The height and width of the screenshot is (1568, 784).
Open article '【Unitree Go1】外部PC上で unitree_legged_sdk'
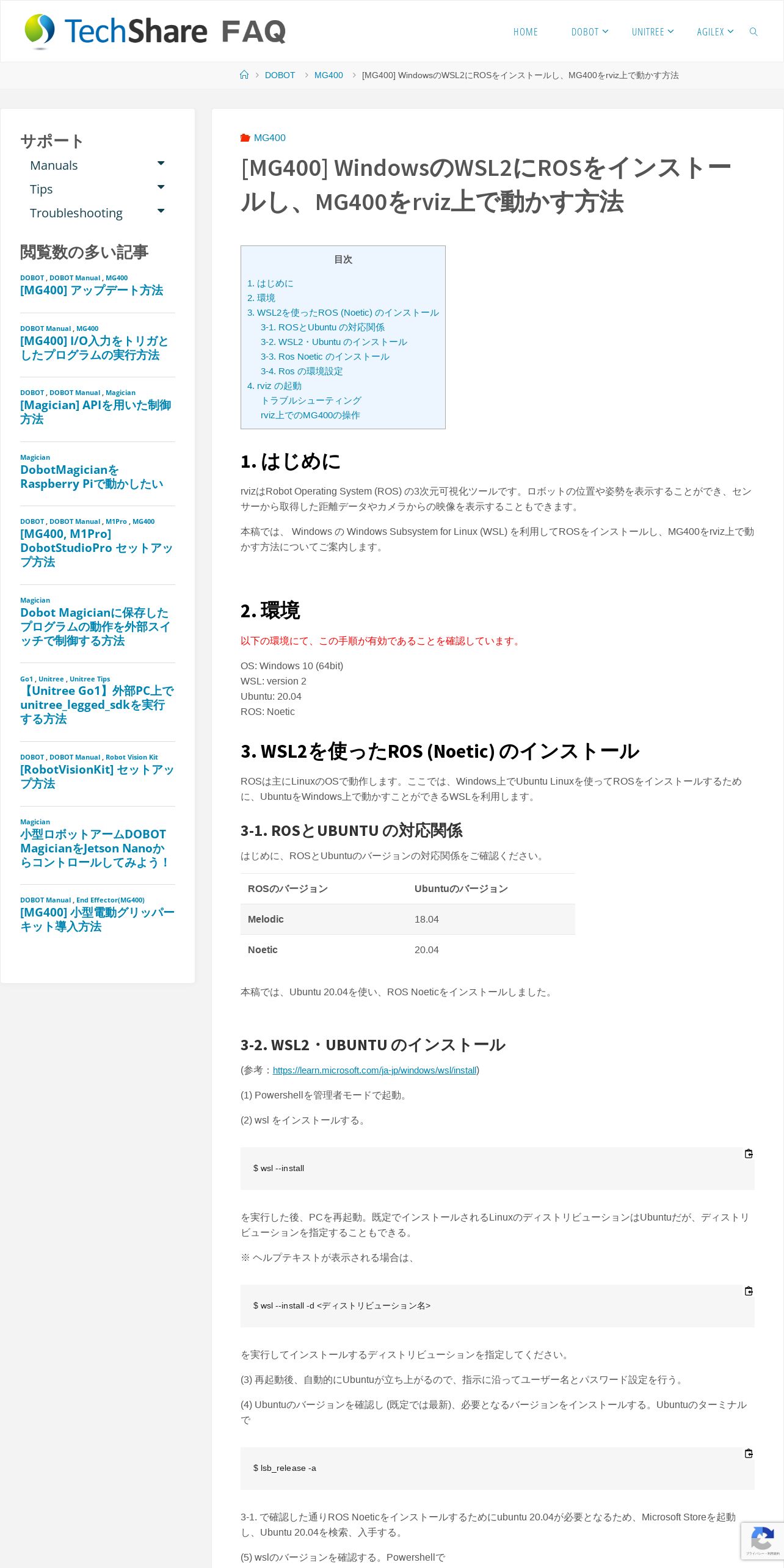[x=97, y=705]
